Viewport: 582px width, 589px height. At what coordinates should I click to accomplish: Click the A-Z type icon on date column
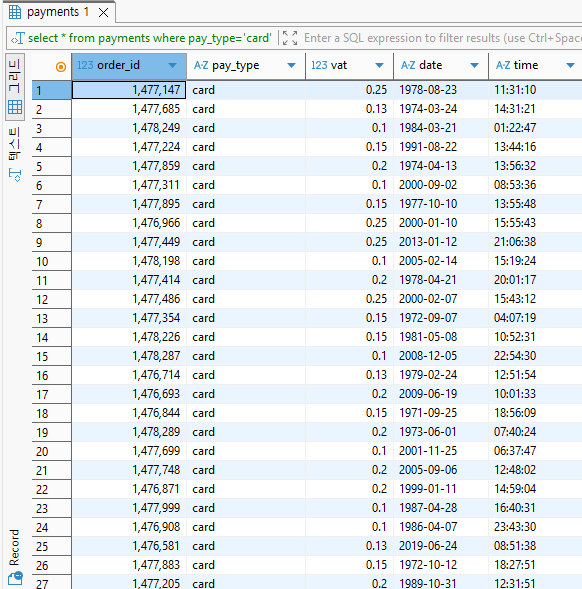click(408, 65)
